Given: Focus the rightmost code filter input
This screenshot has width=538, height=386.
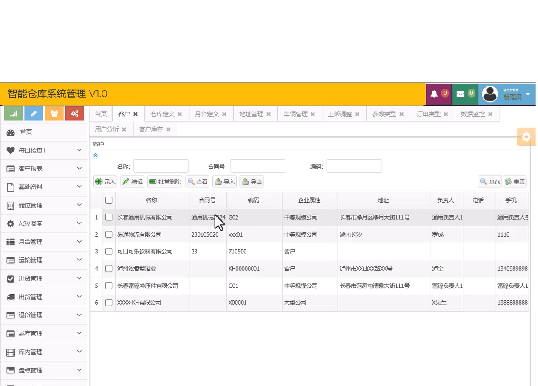Looking at the screenshot, I should [x=354, y=166].
